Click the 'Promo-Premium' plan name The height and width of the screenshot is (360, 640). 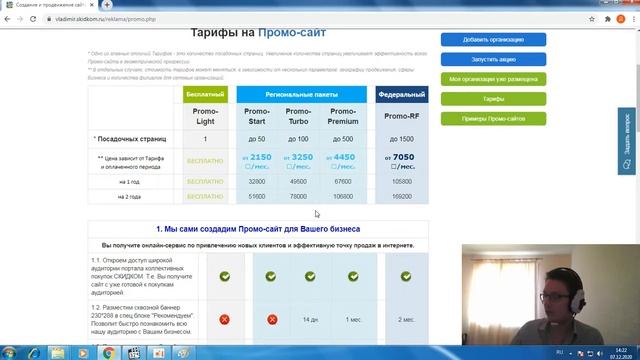point(343,116)
